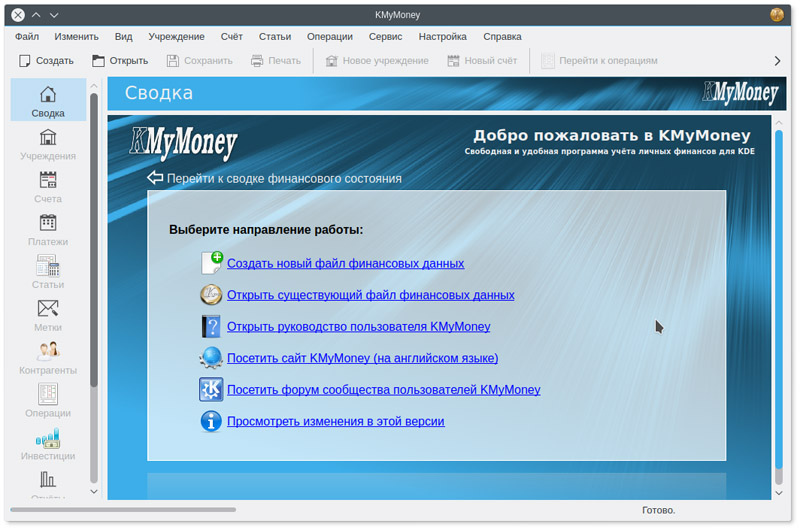
Task: Click the coin icon beside the open existing file link
Action: (211, 295)
